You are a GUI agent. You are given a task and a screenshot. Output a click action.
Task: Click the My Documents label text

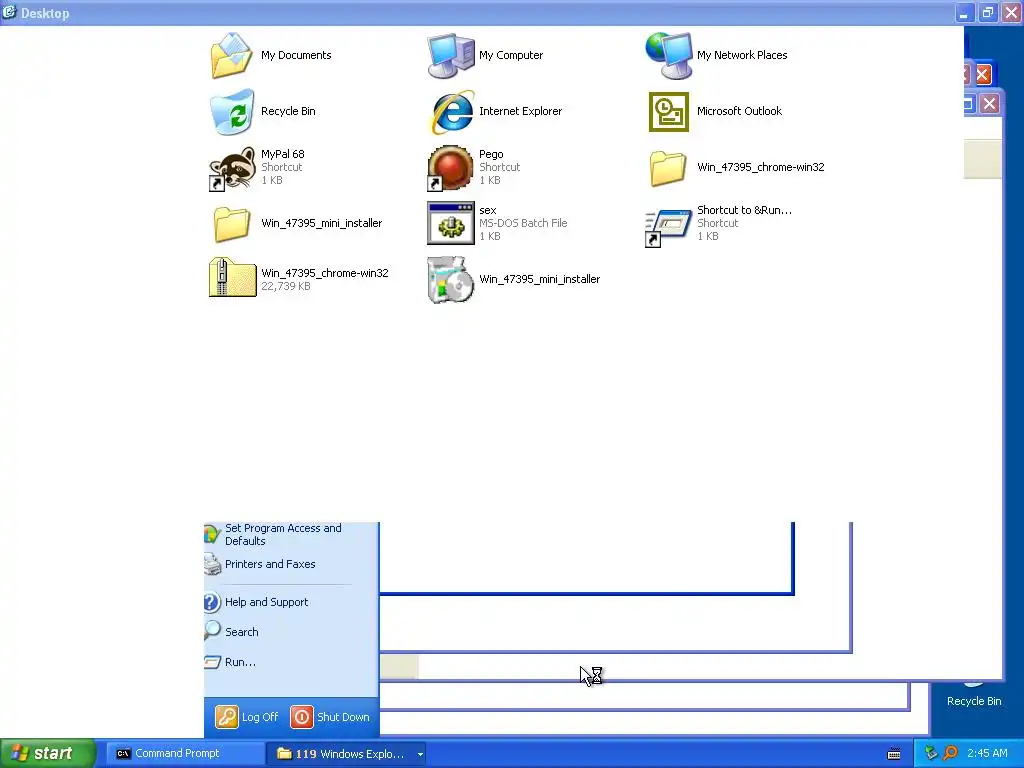click(x=296, y=56)
